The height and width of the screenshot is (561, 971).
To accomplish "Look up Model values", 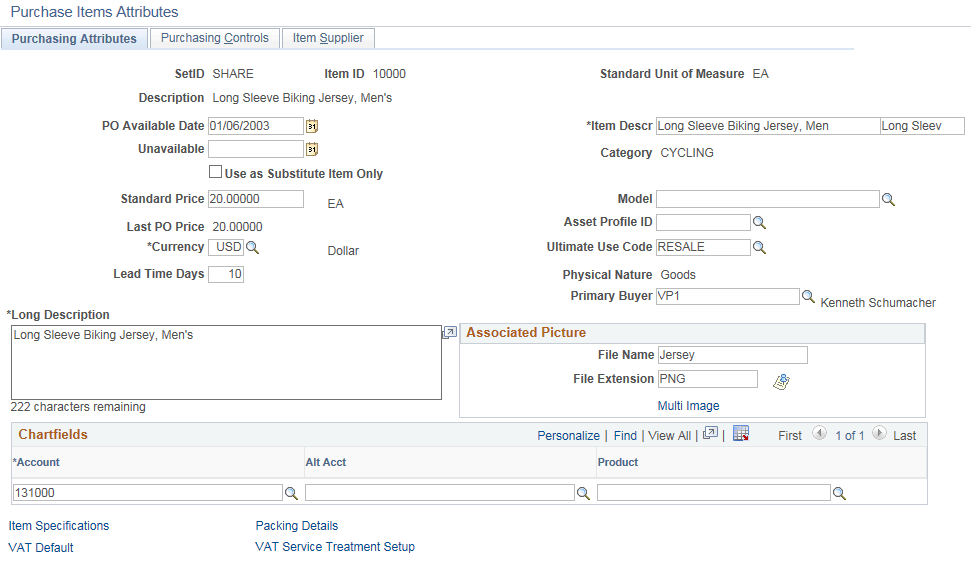I will point(888,199).
